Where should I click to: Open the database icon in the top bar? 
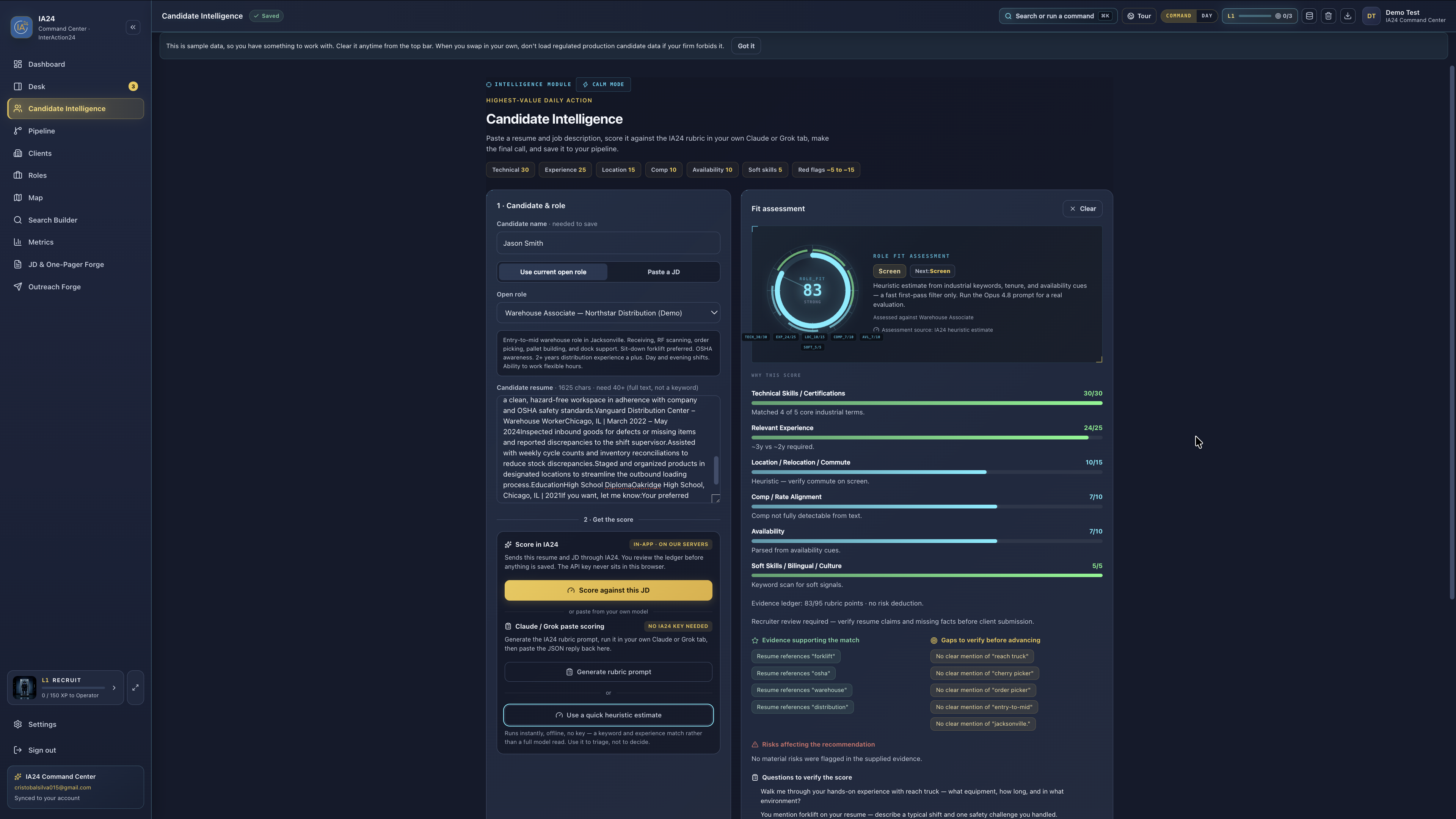(x=1309, y=16)
